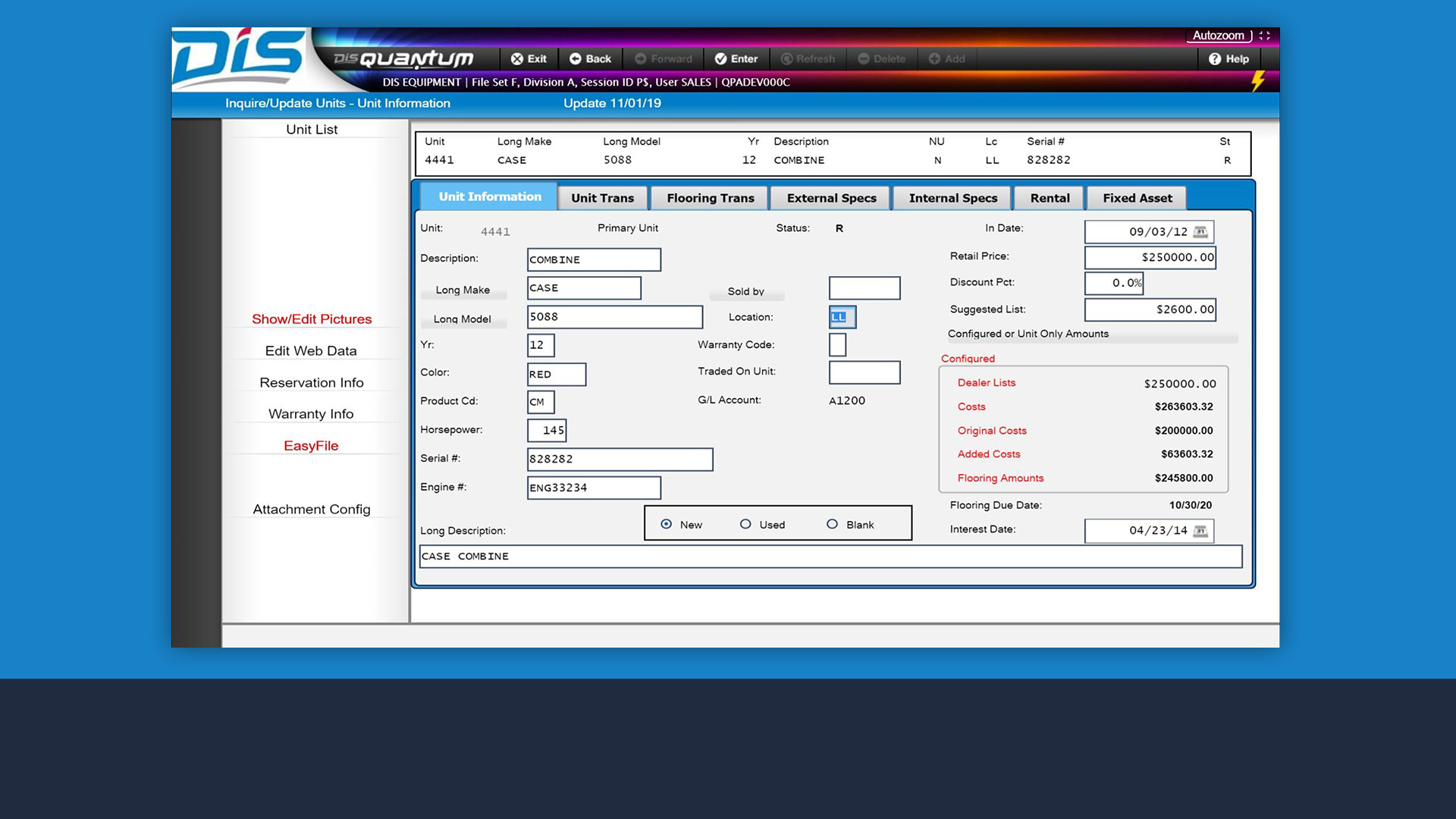Click the Autozoom control
The height and width of the screenshot is (819, 1456).
pyautogui.click(x=1218, y=36)
